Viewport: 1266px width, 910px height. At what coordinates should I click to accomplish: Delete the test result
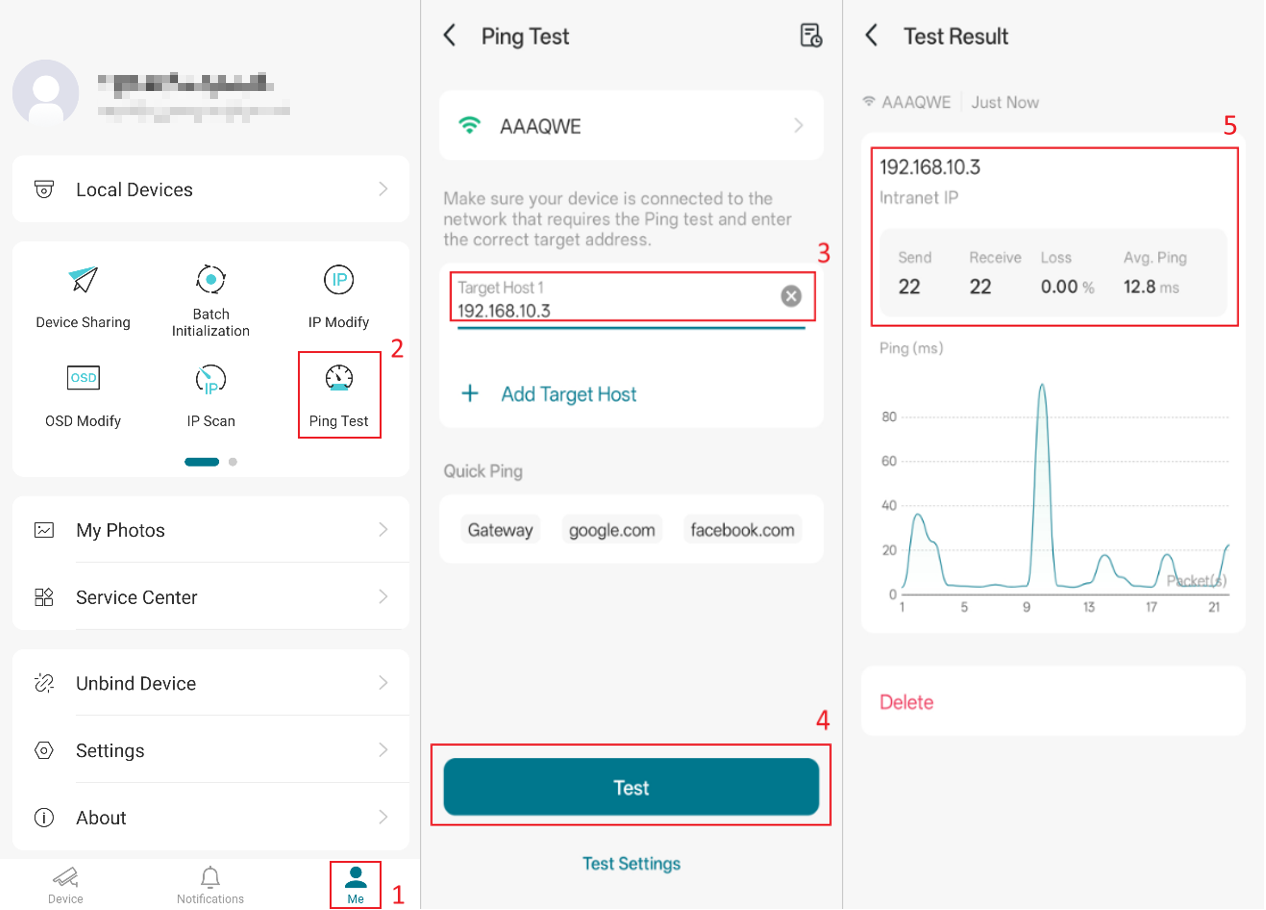click(906, 702)
